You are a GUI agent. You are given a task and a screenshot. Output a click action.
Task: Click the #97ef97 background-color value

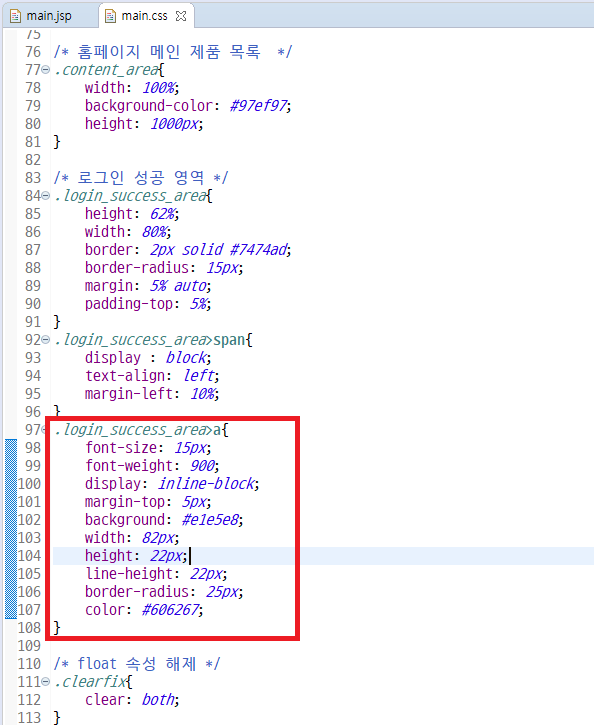pos(258,106)
